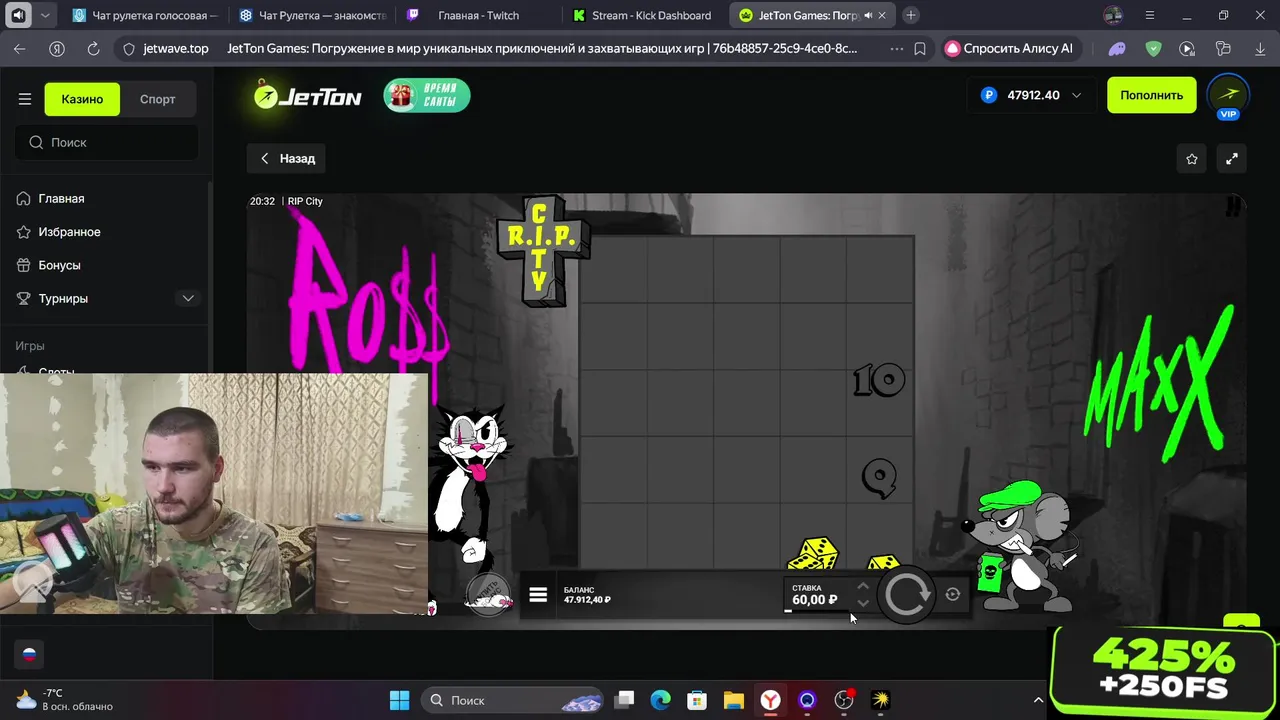
Task: Click the 425% +250FS bonus banner
Action: [x=1164, y=670]
